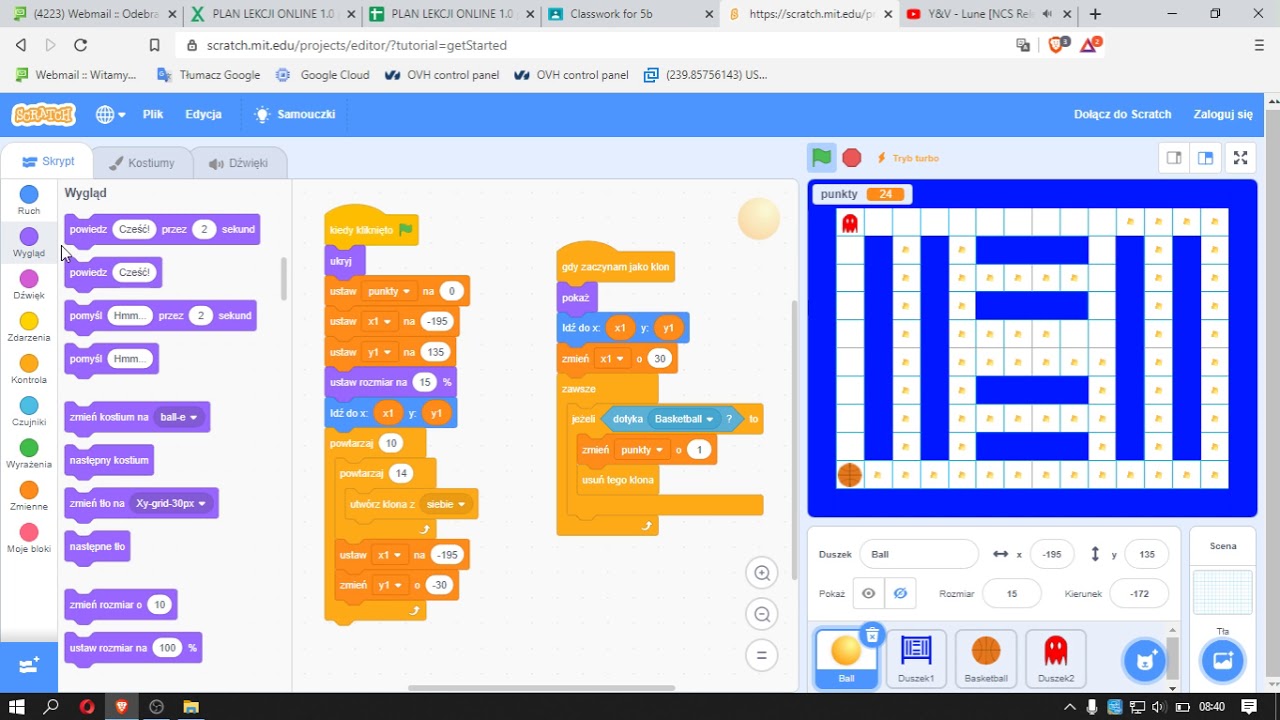
Task: Open File Explorer from the taskbar
Action: point(191,706)
